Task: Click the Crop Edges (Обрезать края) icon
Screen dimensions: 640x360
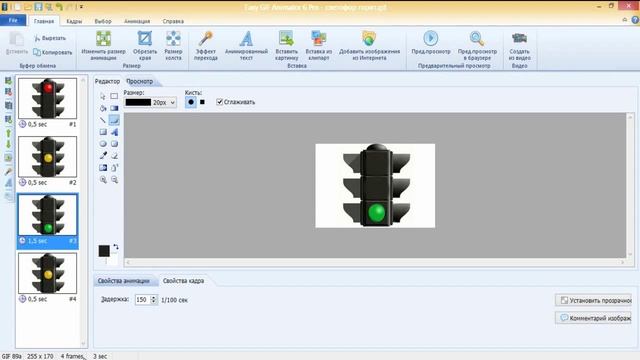Action: (145, 39)
